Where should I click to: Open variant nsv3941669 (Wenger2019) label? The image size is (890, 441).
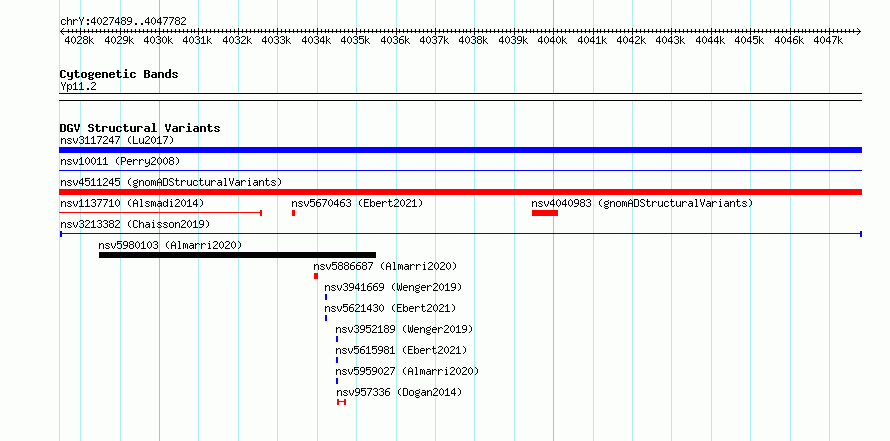tap(393, 287)
